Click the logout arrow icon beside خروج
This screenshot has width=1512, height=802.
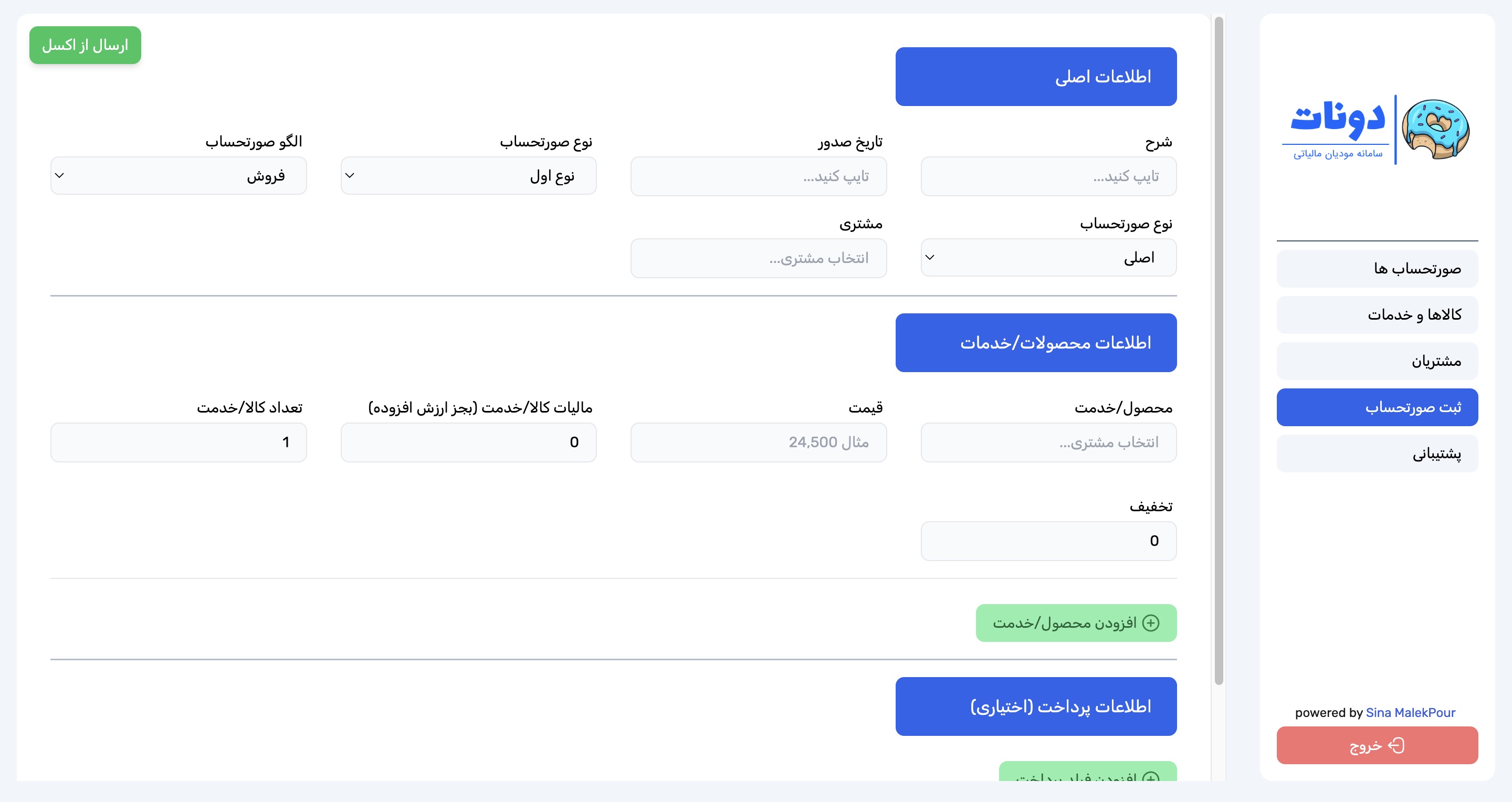[x=1396, y=746]
